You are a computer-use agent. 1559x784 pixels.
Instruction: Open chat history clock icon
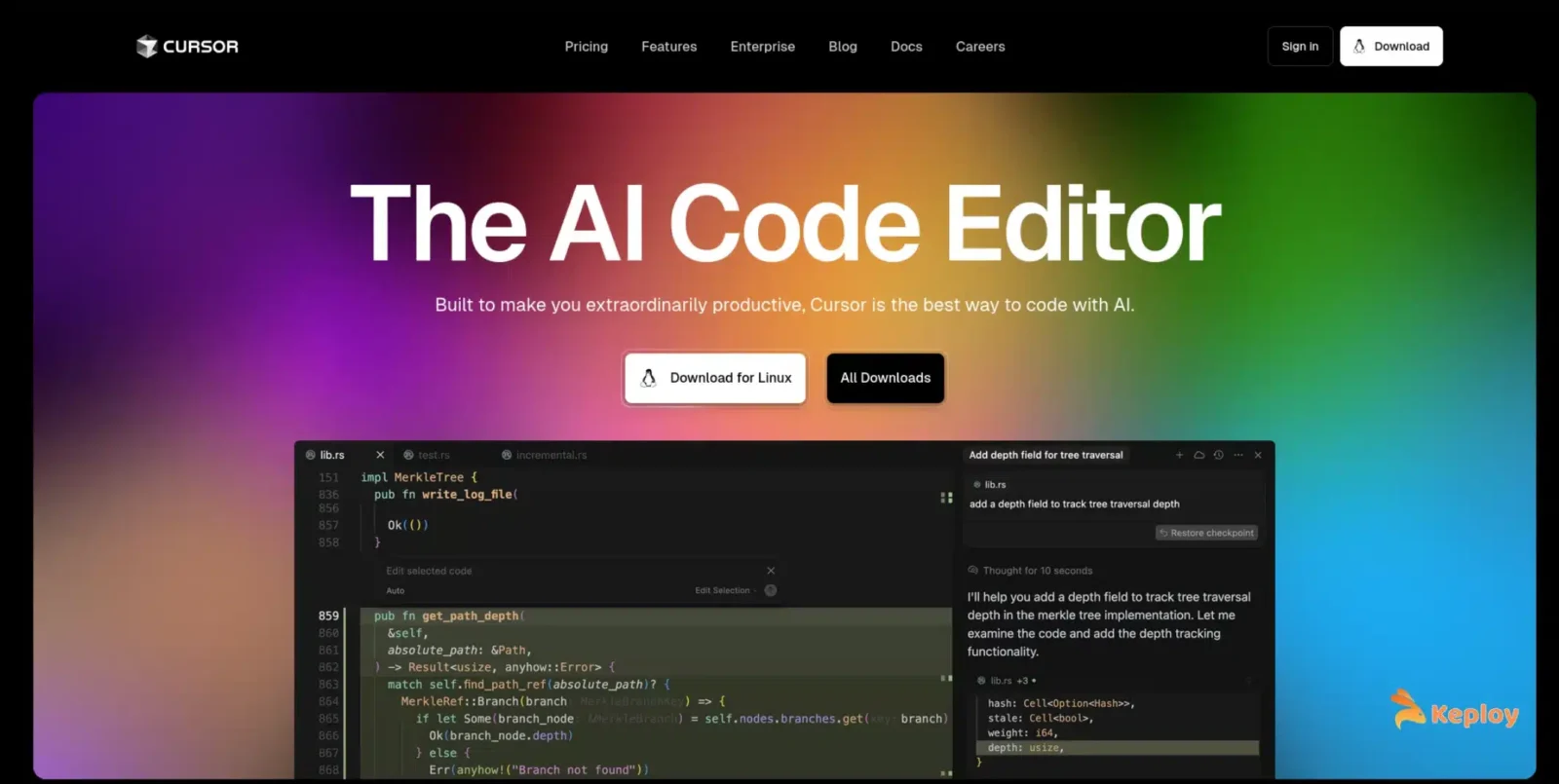pyautogui.click(x=1219, y=455)
